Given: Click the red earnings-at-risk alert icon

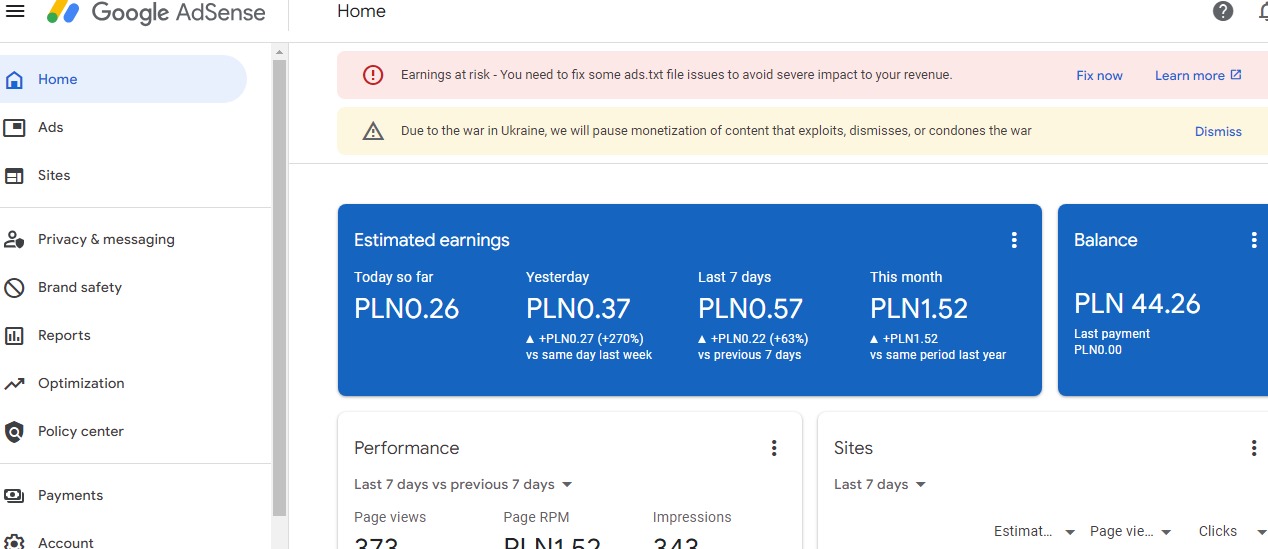Looking at the screenshot, I should (x=373, y=75).
